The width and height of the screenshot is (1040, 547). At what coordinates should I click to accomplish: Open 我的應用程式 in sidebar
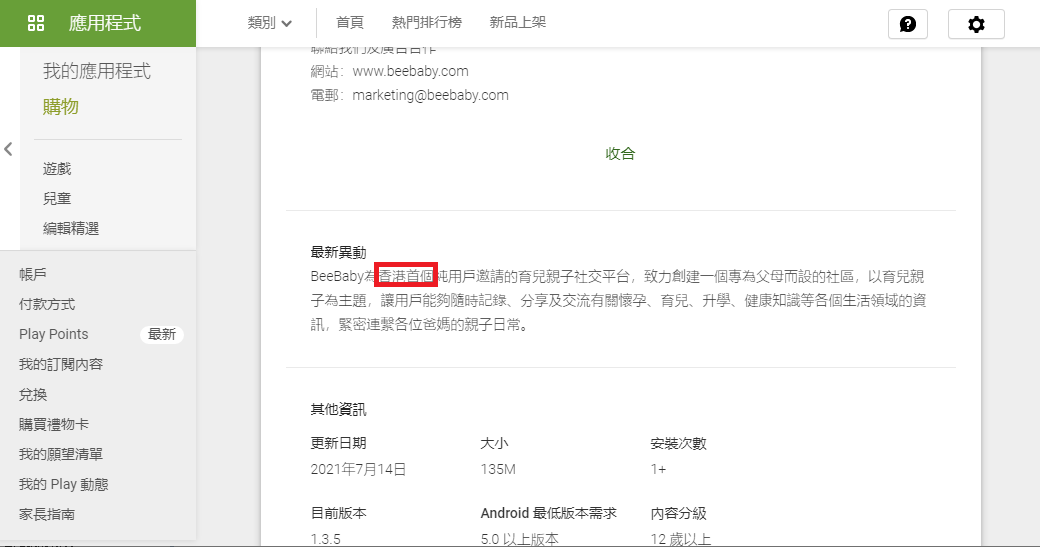97,71
